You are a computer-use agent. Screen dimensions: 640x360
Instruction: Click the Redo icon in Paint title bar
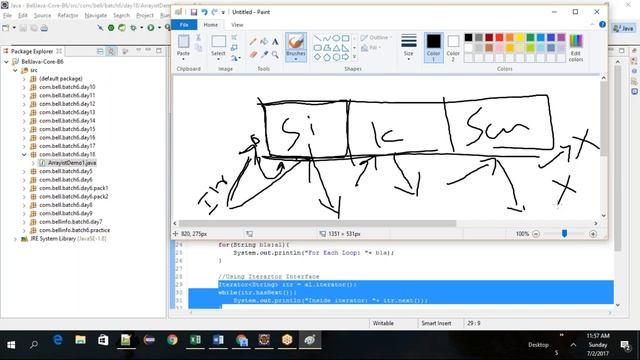214,12
